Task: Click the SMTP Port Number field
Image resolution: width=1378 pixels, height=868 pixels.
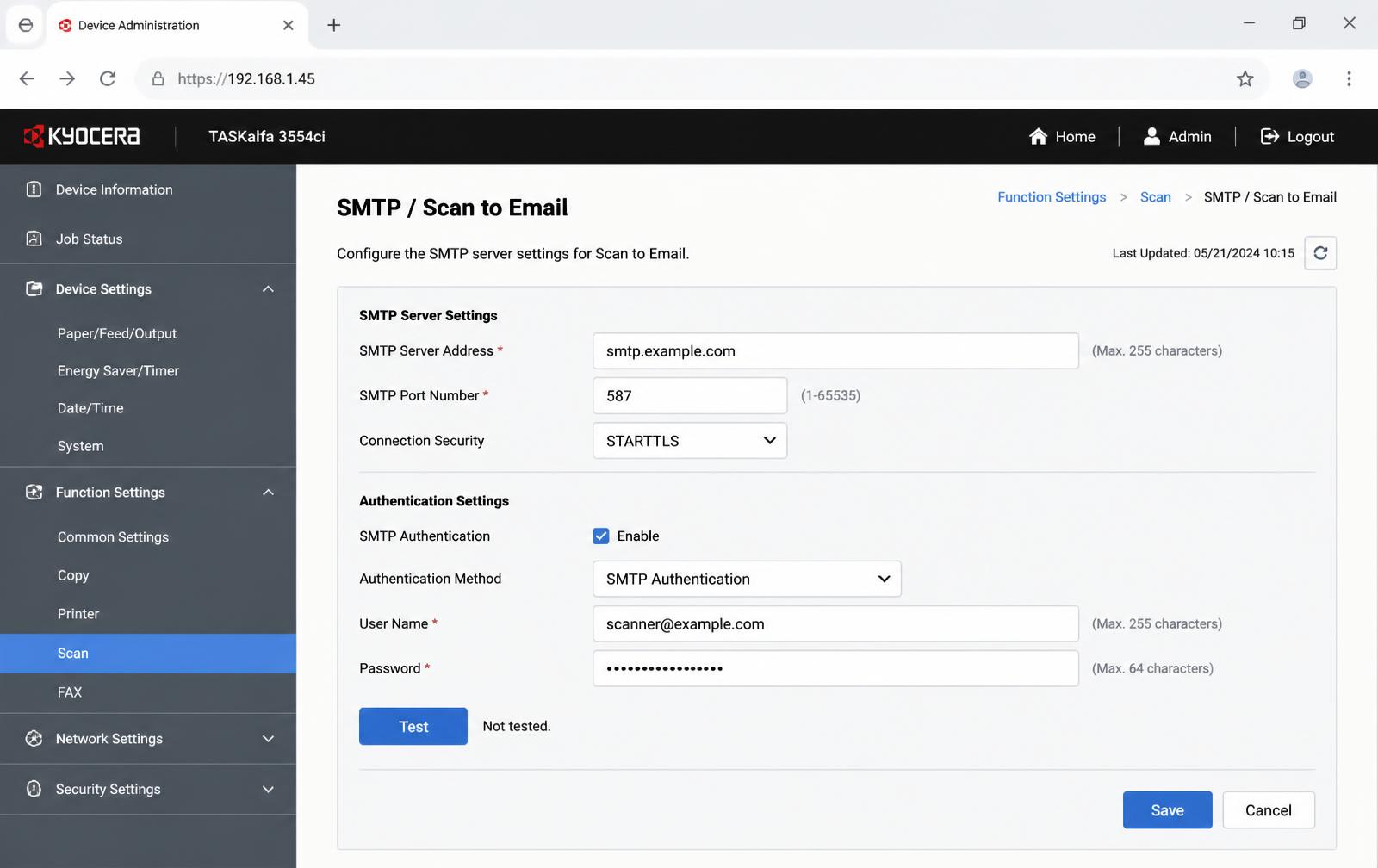Action: point(690,396)
